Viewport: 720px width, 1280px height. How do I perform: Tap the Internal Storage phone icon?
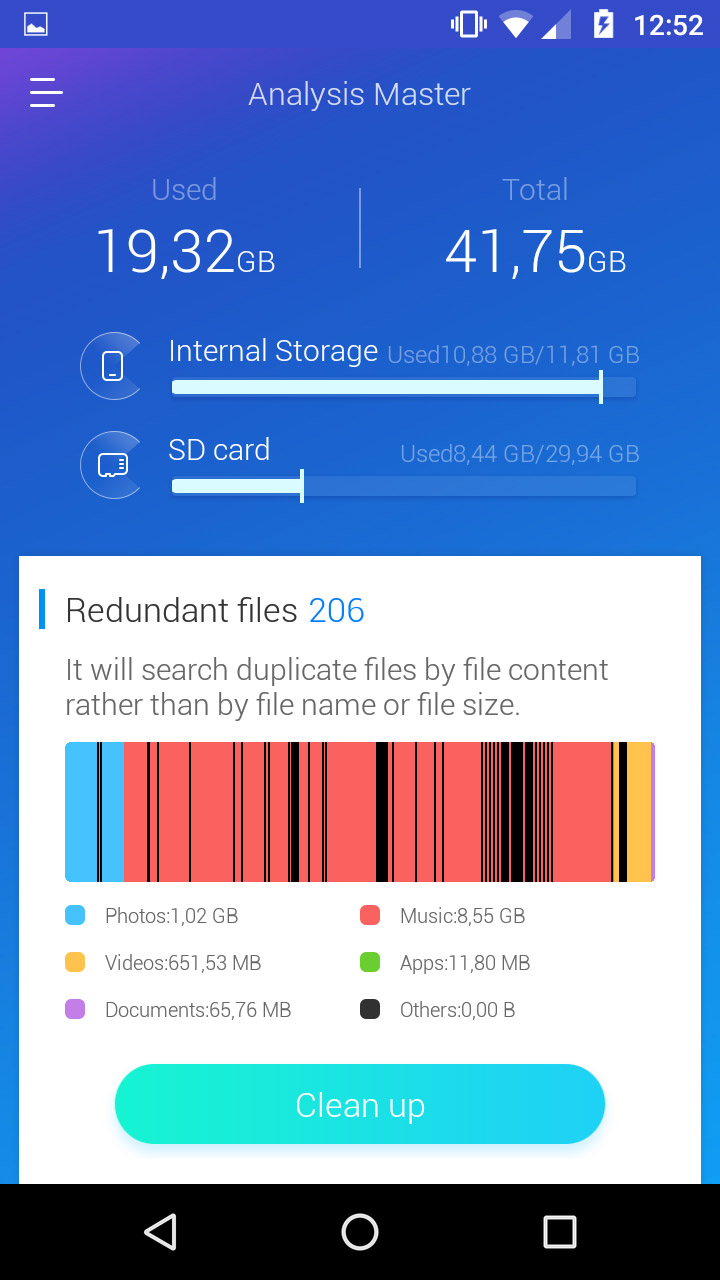(x=112, y=366)
